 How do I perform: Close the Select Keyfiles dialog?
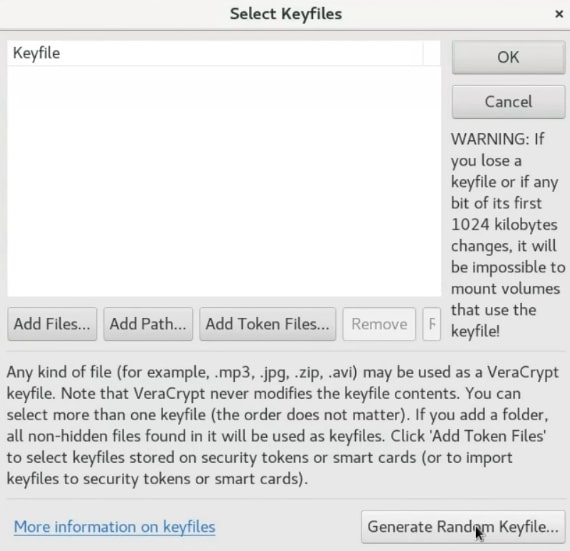coord(559,14)
